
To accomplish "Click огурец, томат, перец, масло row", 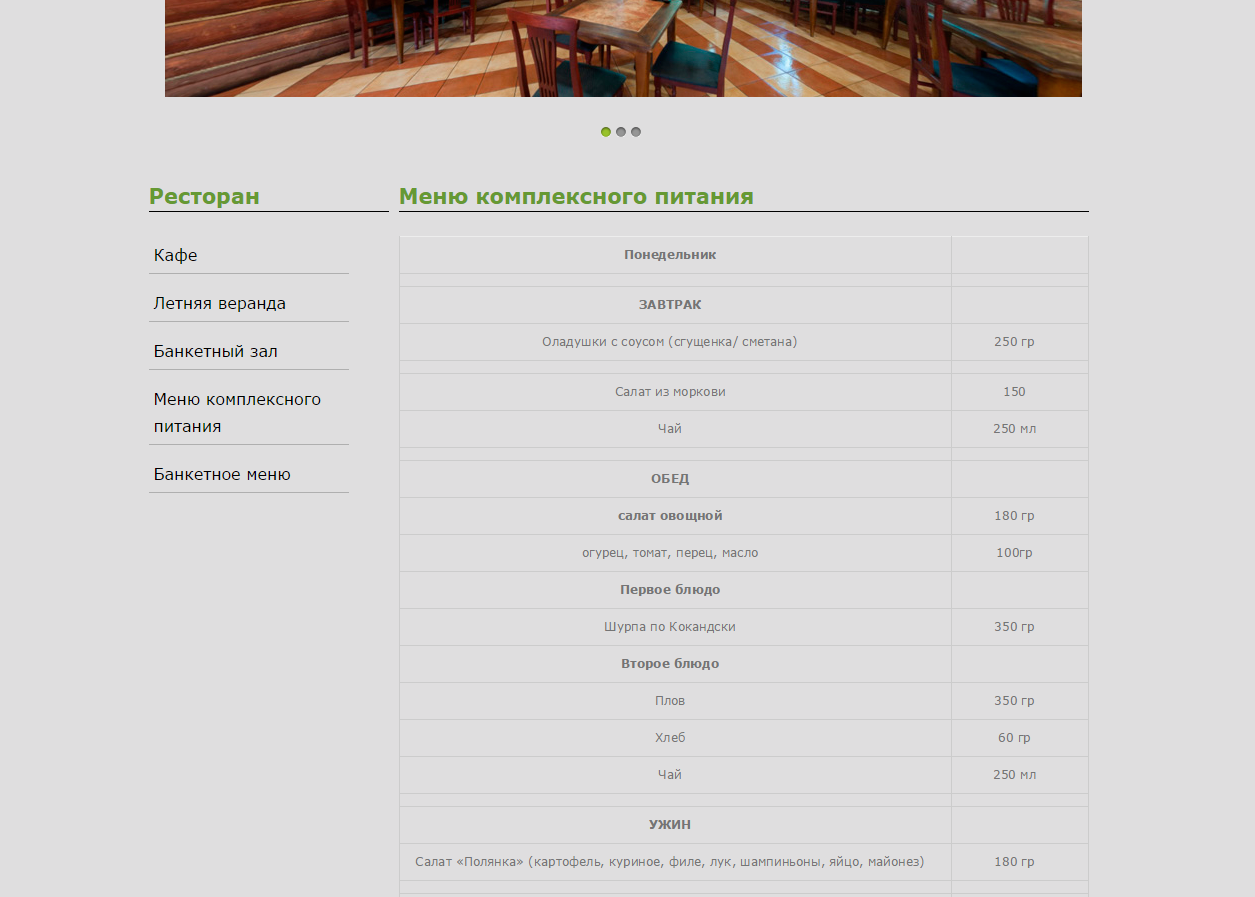I will pyautogui.click(x=670, y=553).
